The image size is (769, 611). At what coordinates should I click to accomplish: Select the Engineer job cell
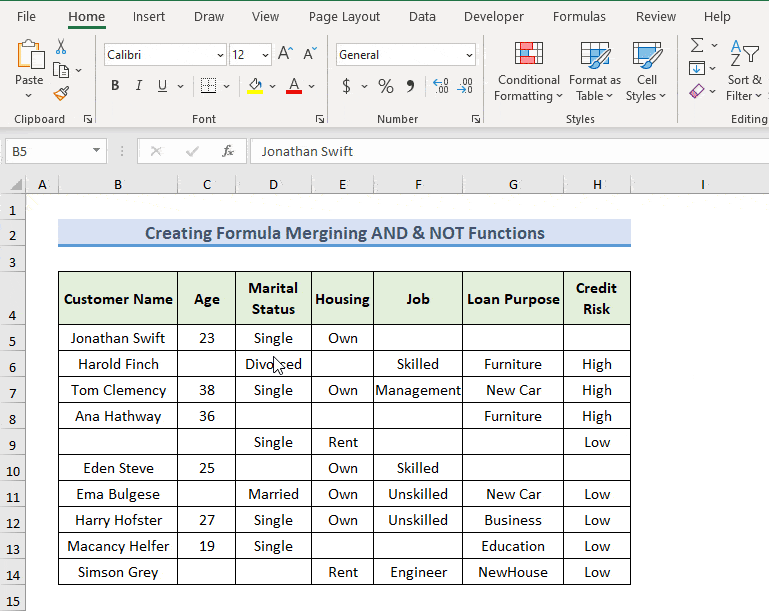coord(418,572)
